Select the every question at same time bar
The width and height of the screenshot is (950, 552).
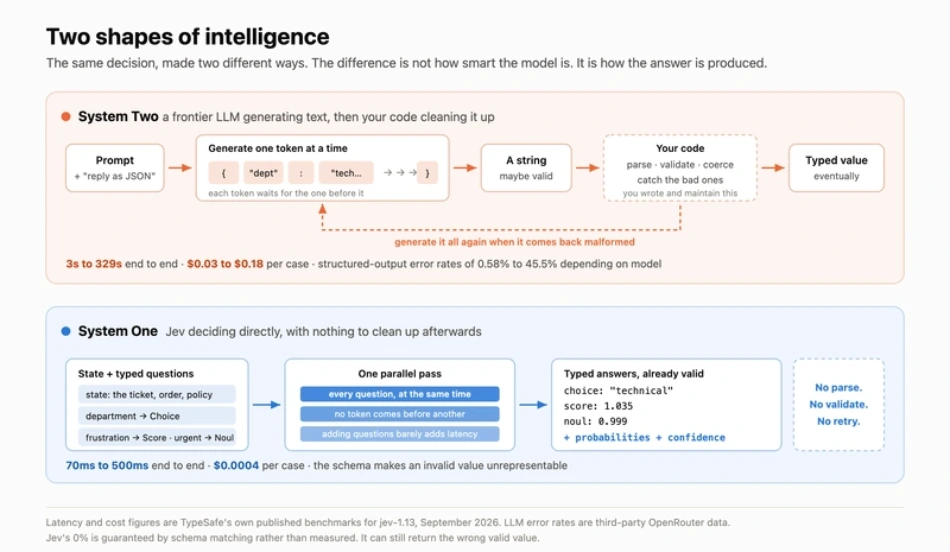(x=400, y=394)
